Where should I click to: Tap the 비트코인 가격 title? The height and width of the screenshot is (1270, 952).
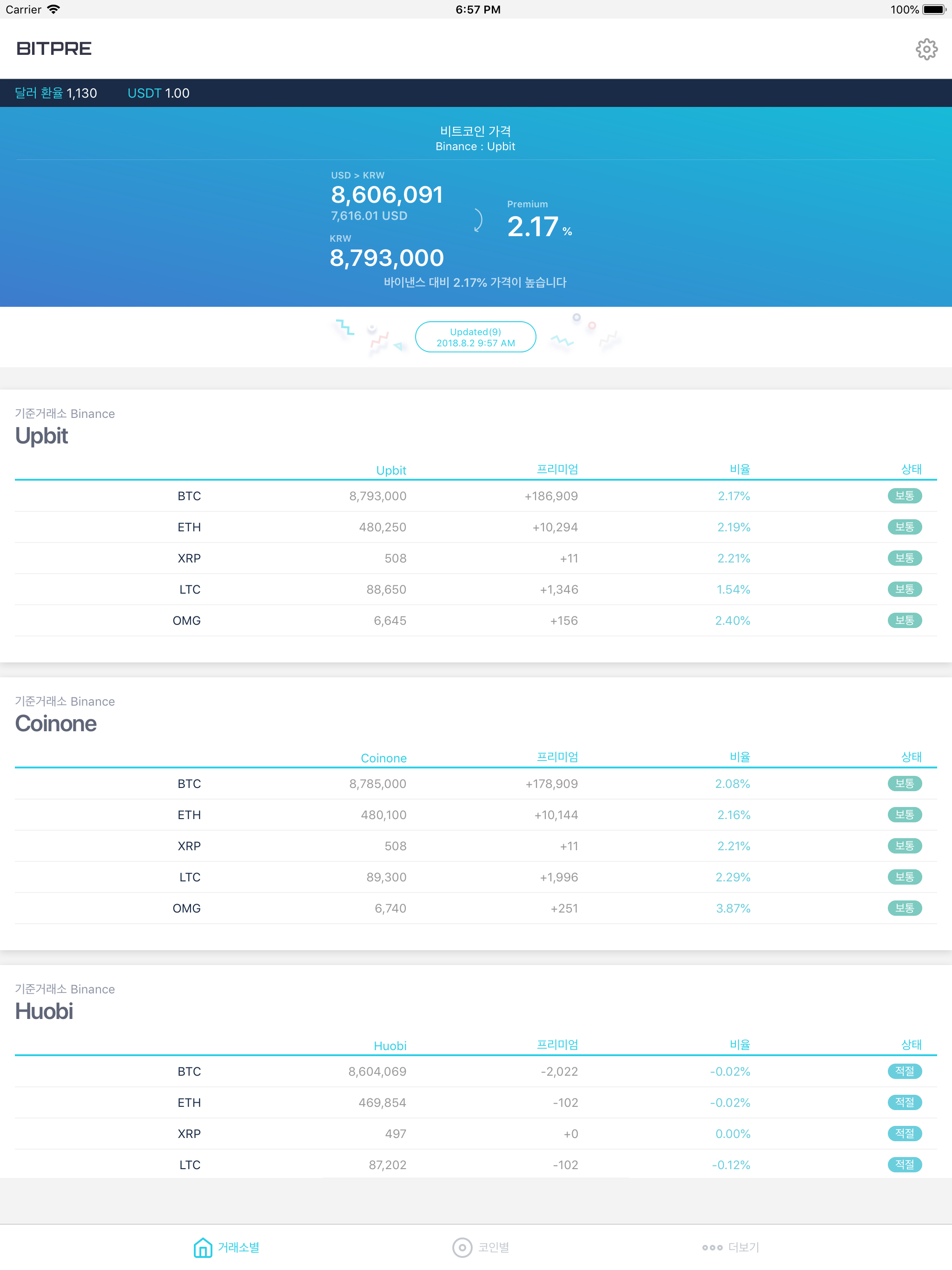[x=476, y=131]
